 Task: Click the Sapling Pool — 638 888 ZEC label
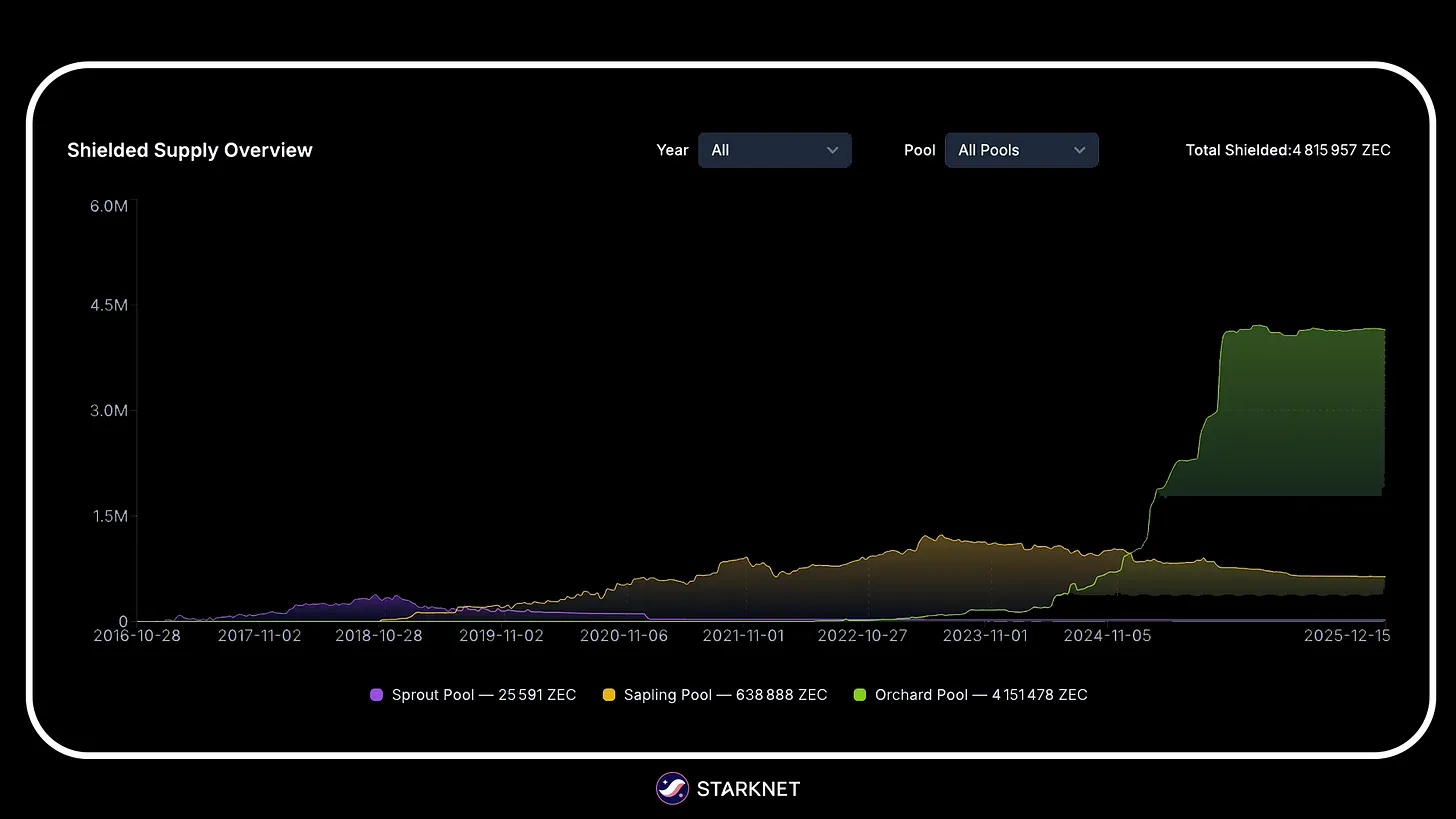click(726, 694)
